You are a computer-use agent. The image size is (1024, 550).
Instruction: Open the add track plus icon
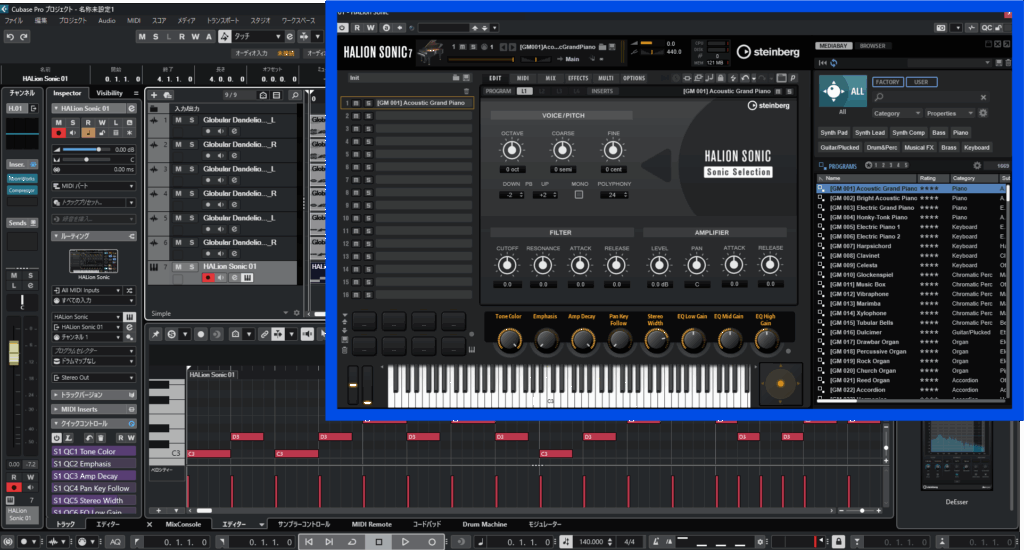coord(154,95)
